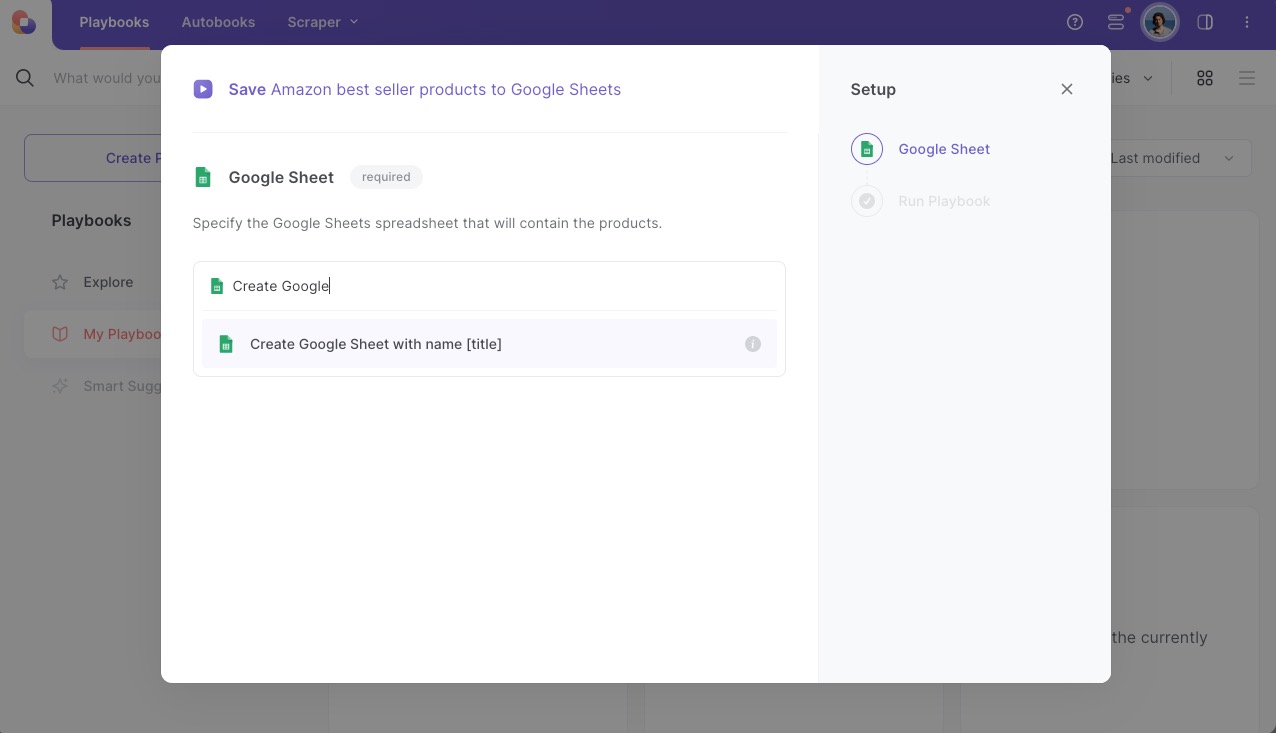Viewport: 1276px width, 733px height.
Task: Click the search magnifier icon
Action: coord(25,78)
